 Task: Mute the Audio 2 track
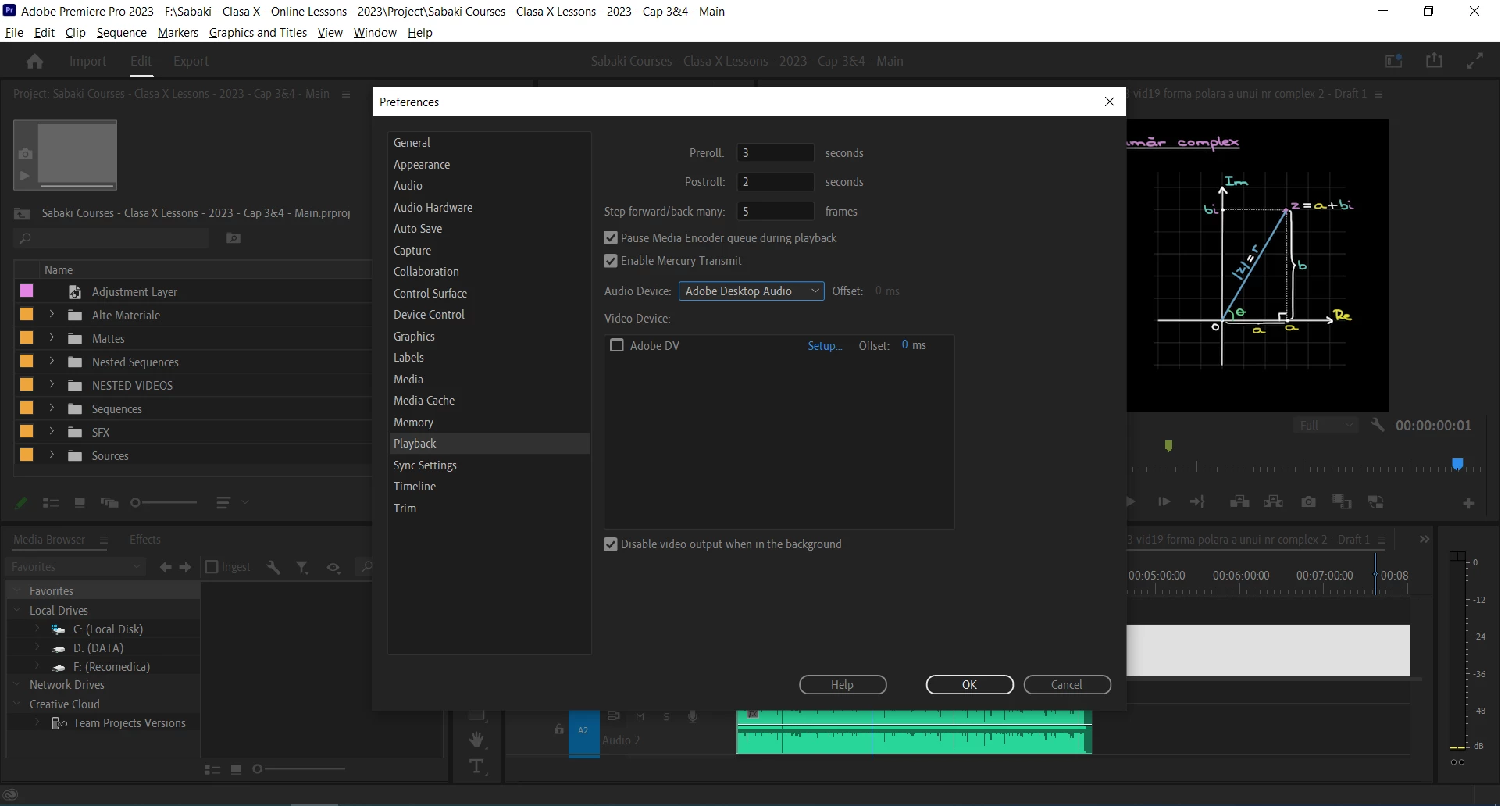coord(640,716)
